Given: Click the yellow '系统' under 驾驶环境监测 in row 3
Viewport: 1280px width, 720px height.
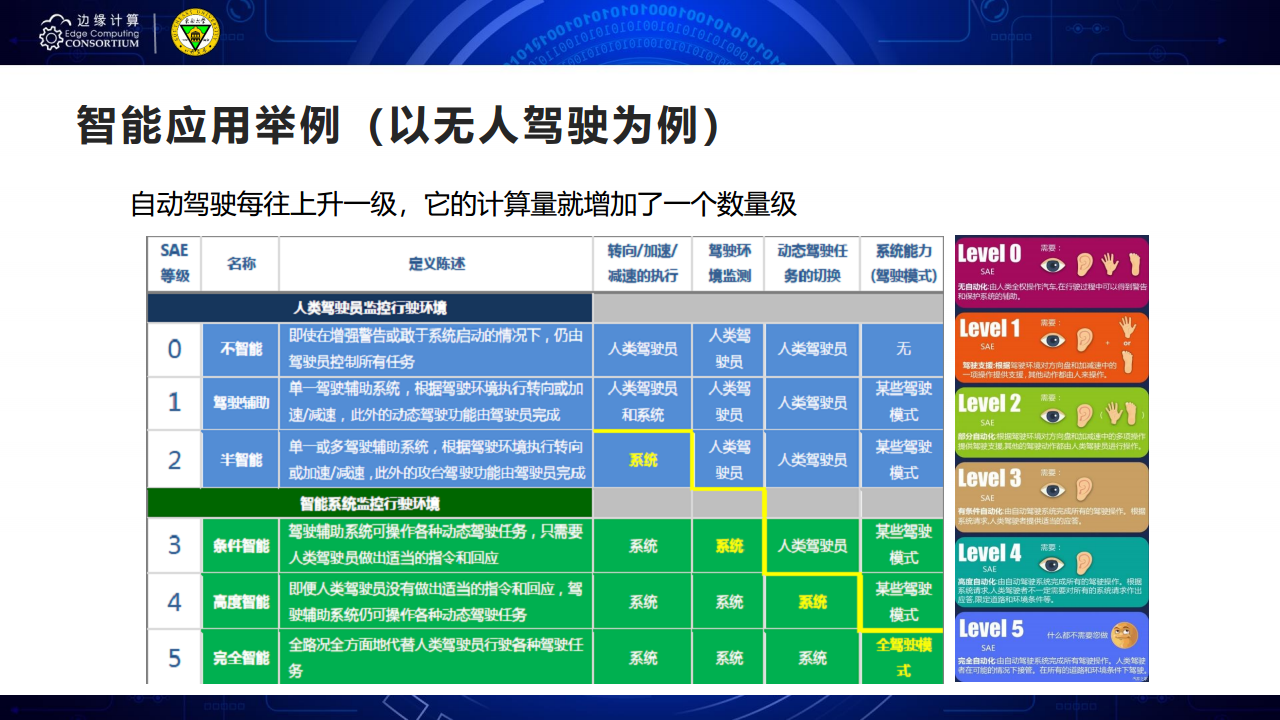Looking at the screenshot, I should pyautogui.click(x=729, y=546).
